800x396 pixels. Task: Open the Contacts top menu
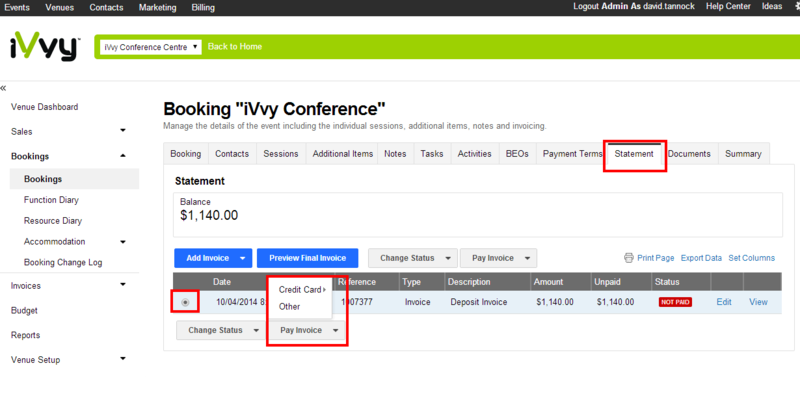coord(106,7)
